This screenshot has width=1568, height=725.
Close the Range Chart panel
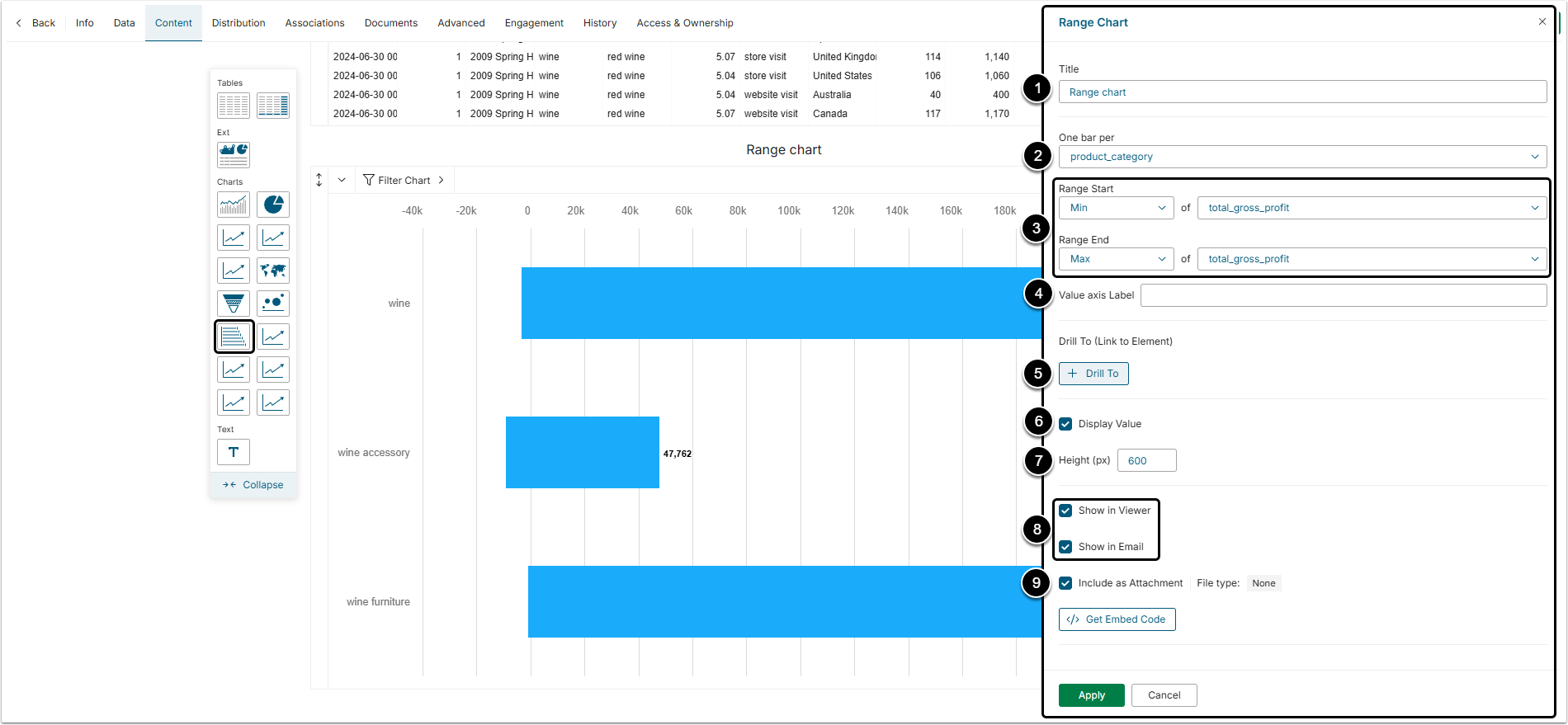[x=1542, y=21]
